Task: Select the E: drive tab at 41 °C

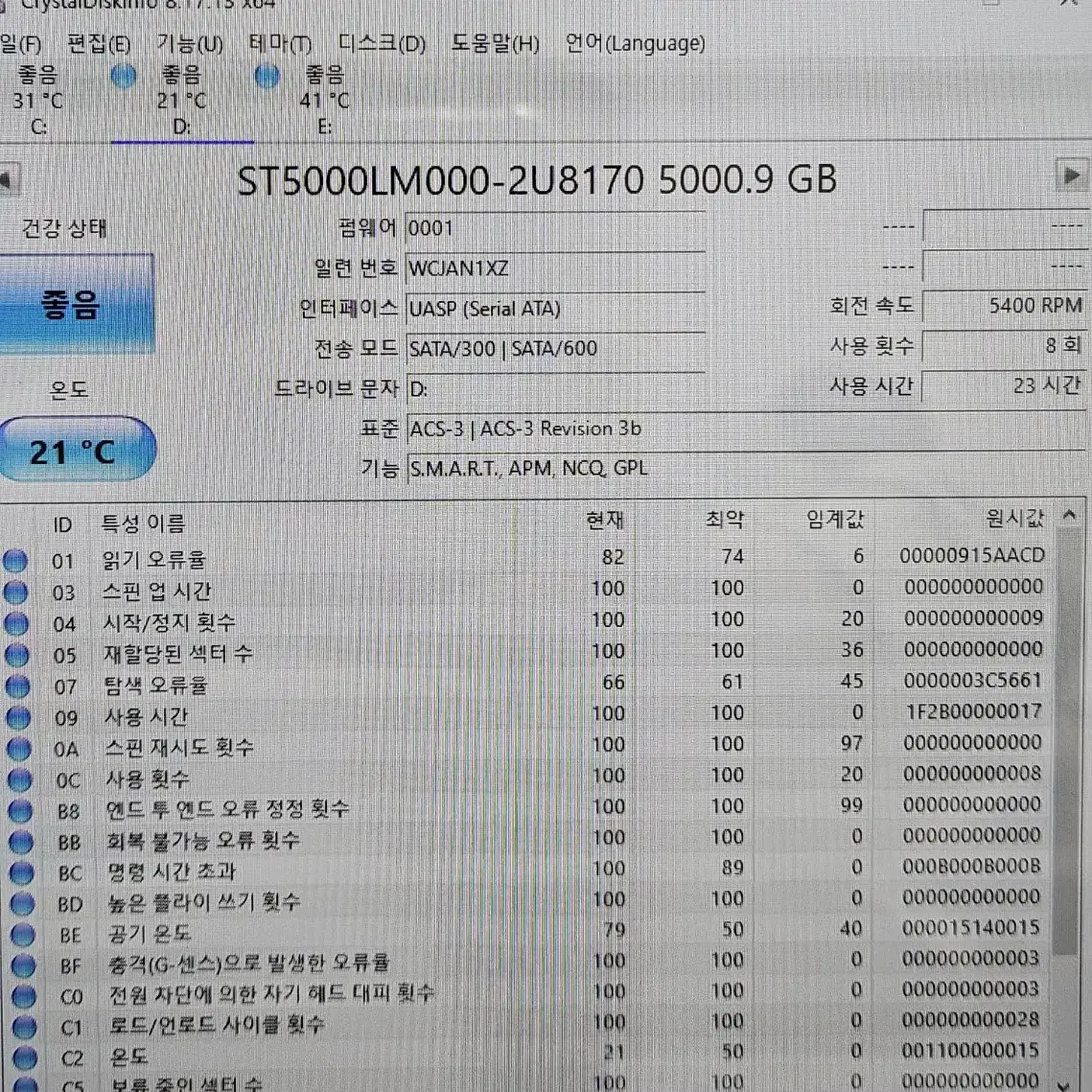Action: click(x=325, y=102)
